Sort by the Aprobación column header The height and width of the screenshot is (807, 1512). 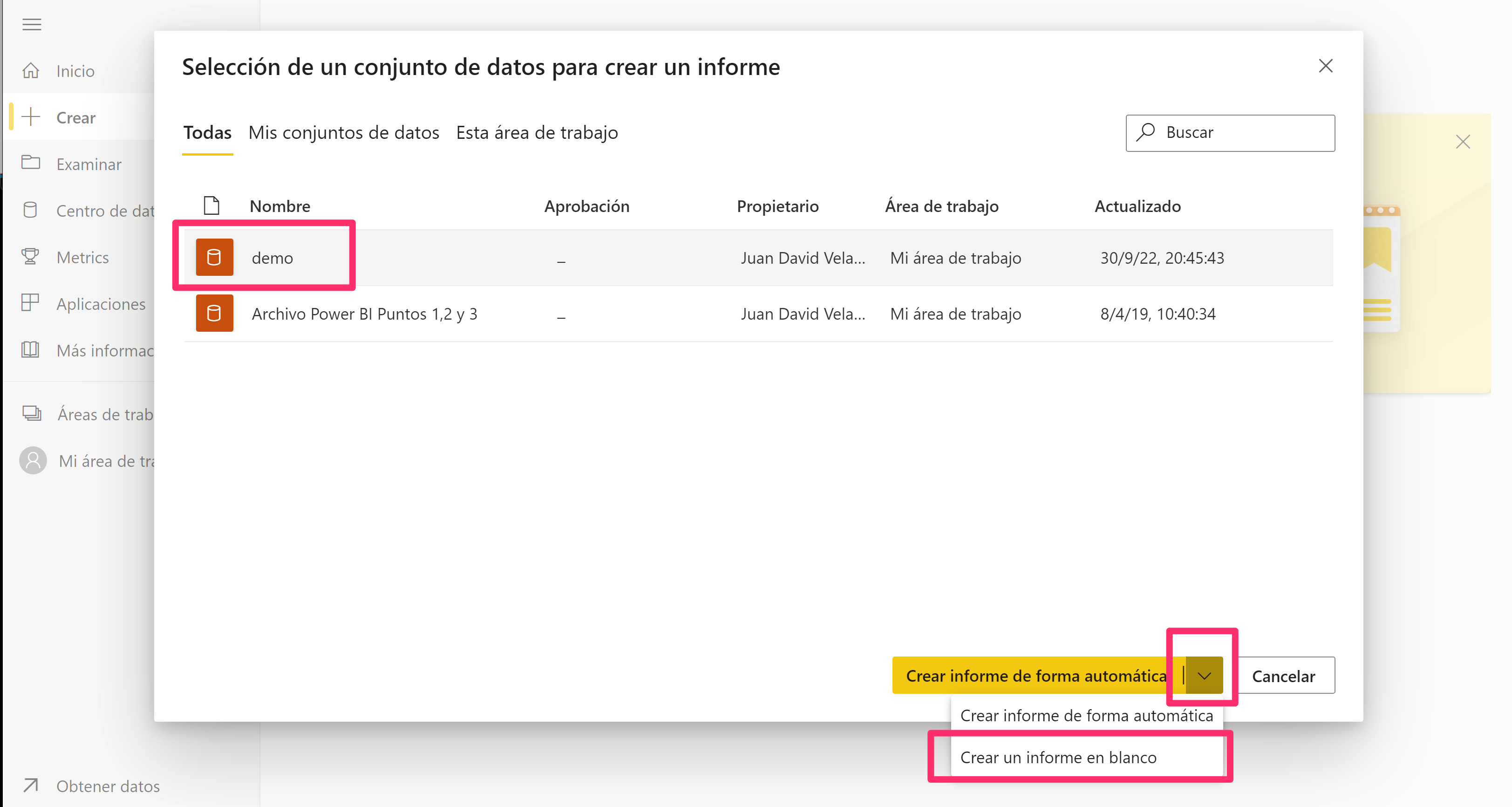coord(586,206)
